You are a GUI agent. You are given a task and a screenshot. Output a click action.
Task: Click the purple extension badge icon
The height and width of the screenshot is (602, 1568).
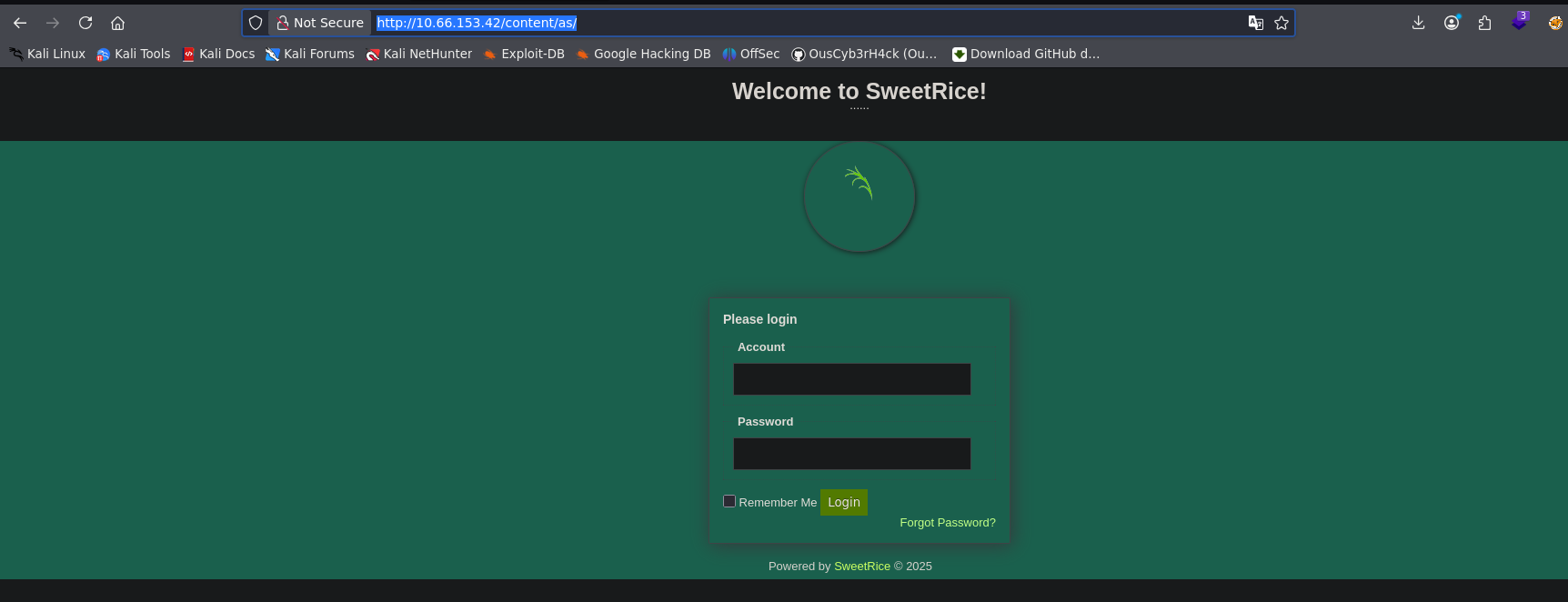click(x=1520, y=21)
